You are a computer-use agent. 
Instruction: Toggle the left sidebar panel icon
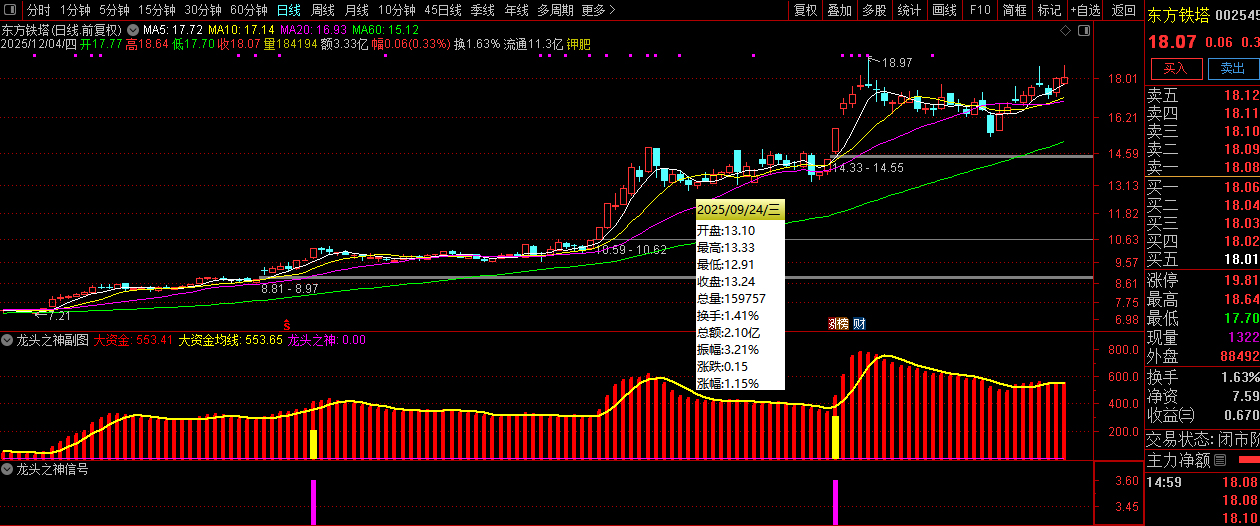12,10
